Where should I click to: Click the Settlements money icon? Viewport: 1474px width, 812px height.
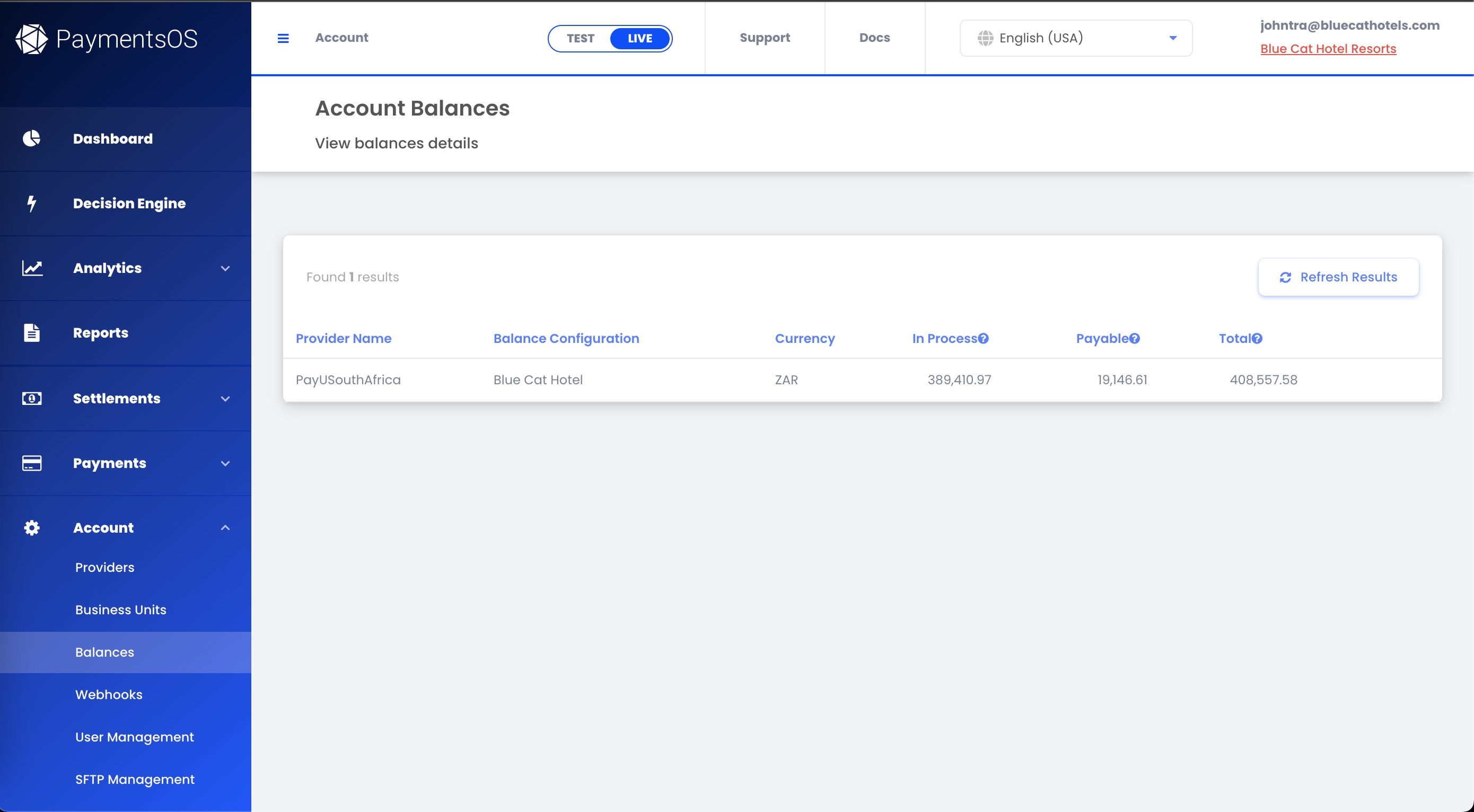tap(31, 399)
